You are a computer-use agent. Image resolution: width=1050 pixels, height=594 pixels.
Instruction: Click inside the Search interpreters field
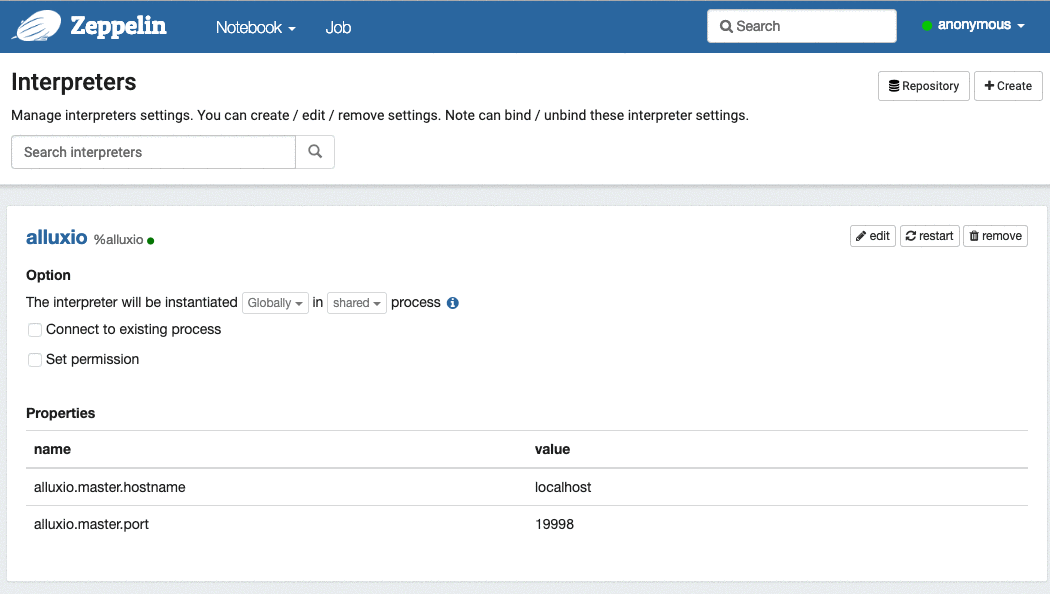coord(150,152)
